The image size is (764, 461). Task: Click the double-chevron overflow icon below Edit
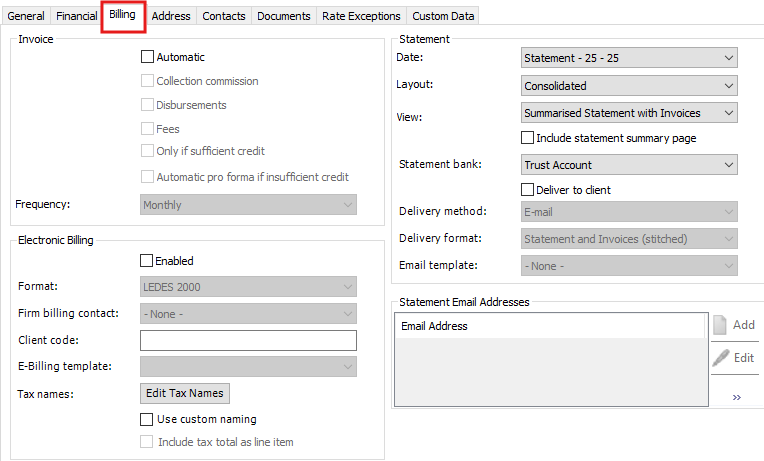737,398
